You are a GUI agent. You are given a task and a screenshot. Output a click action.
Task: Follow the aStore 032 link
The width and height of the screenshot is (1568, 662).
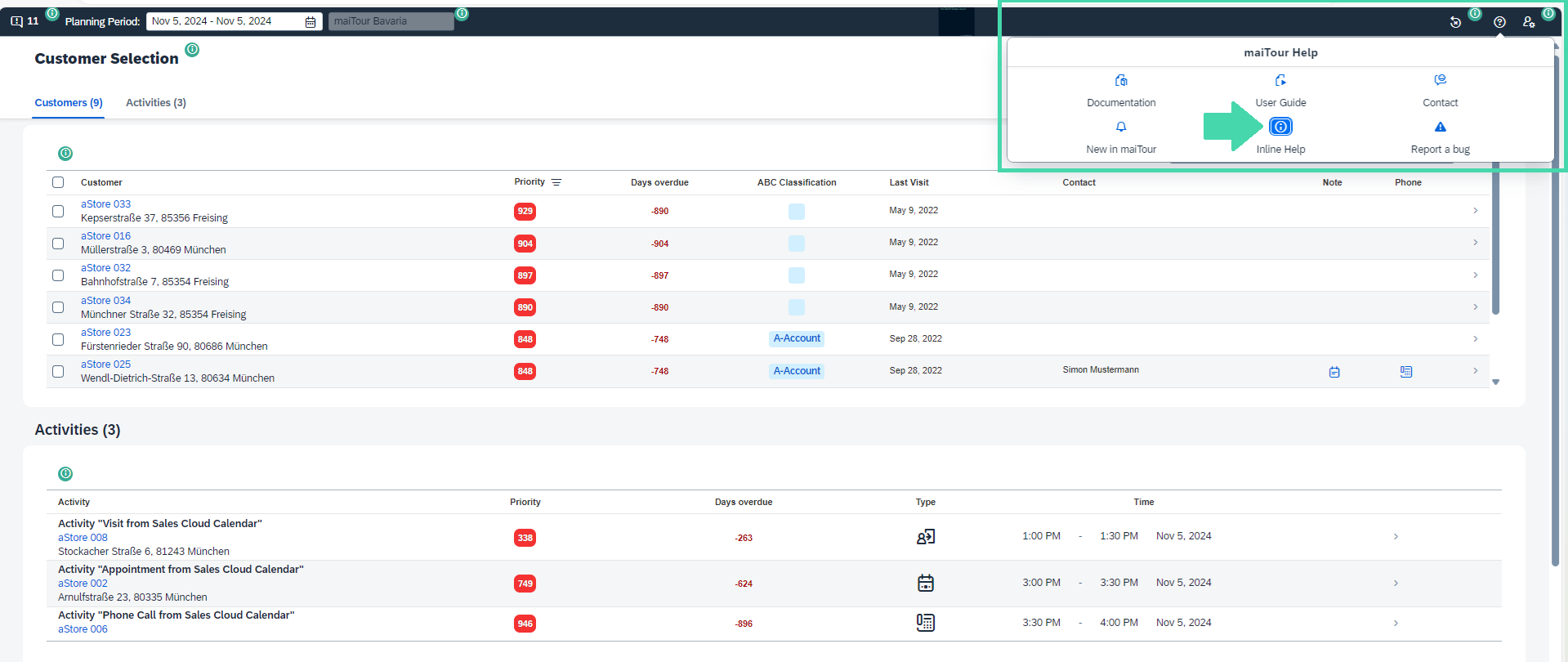105,268
